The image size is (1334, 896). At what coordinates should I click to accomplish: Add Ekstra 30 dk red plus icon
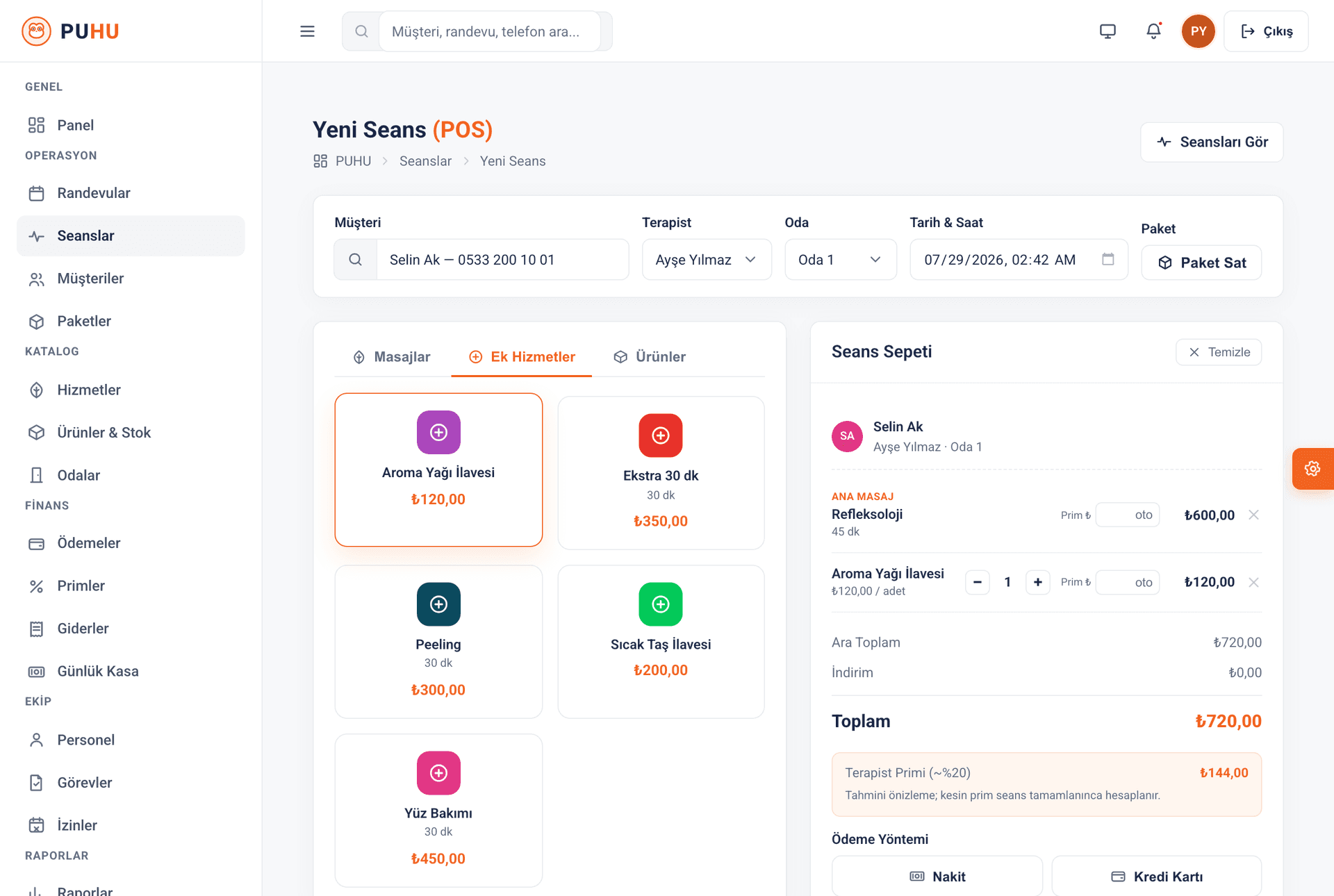pos(661,435)
